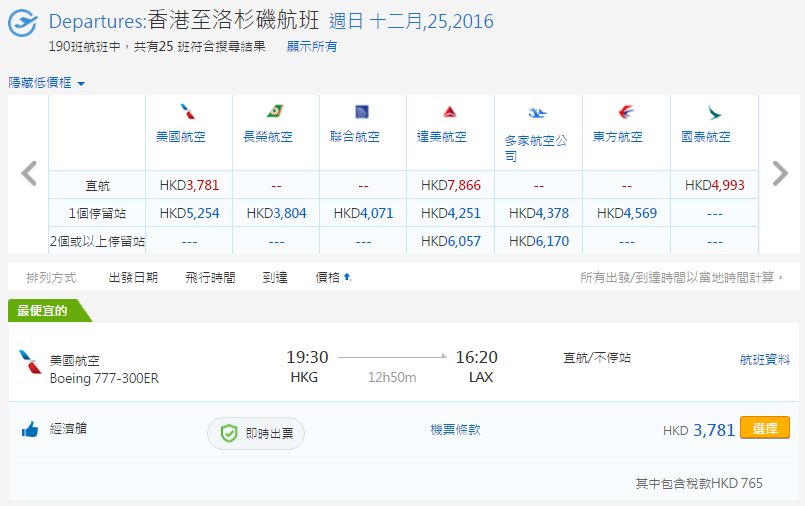Click the one-stop fare HKD4,071
This screenshot has height=506, width=805.
coord(363,213)
